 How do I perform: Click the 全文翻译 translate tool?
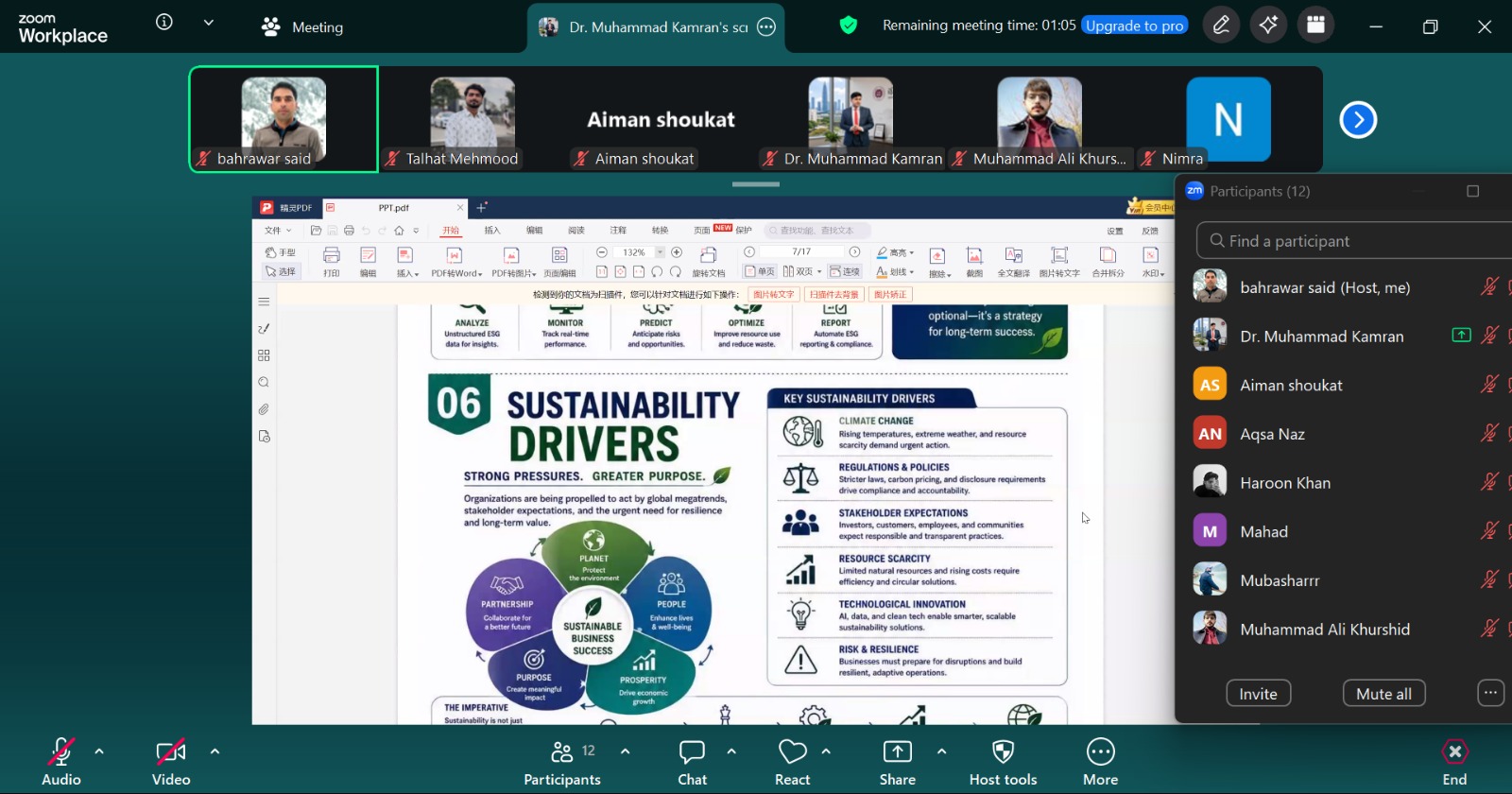(x=1013, y=261)
